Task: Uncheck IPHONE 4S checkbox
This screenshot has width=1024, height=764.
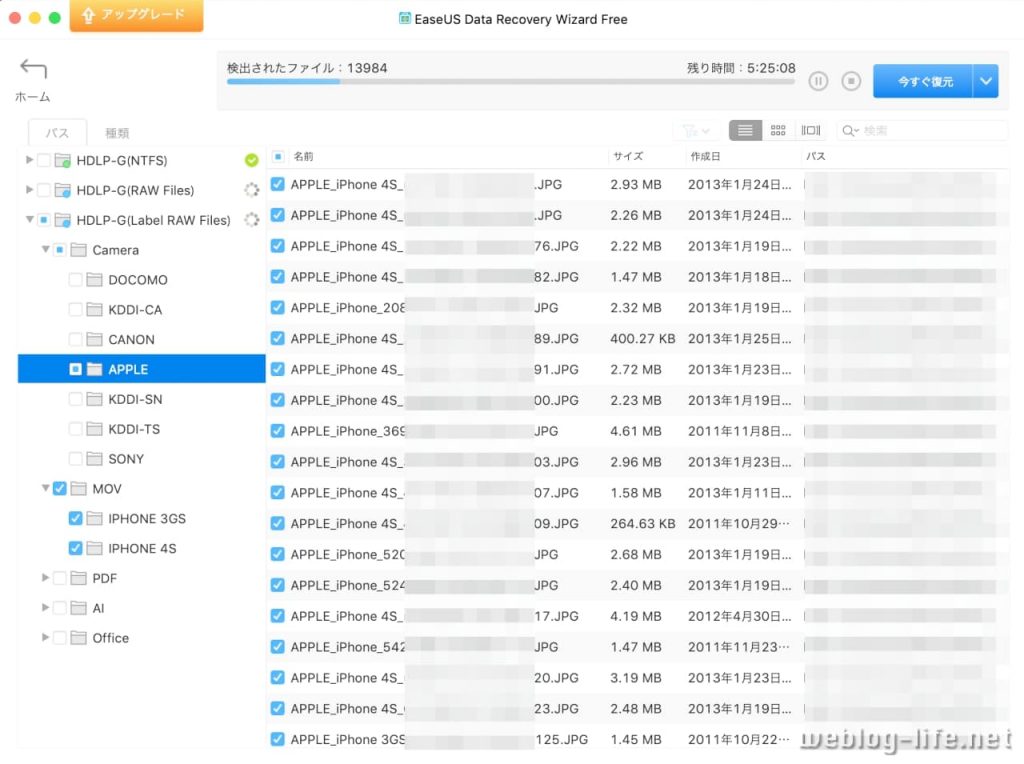Action: 75,549
